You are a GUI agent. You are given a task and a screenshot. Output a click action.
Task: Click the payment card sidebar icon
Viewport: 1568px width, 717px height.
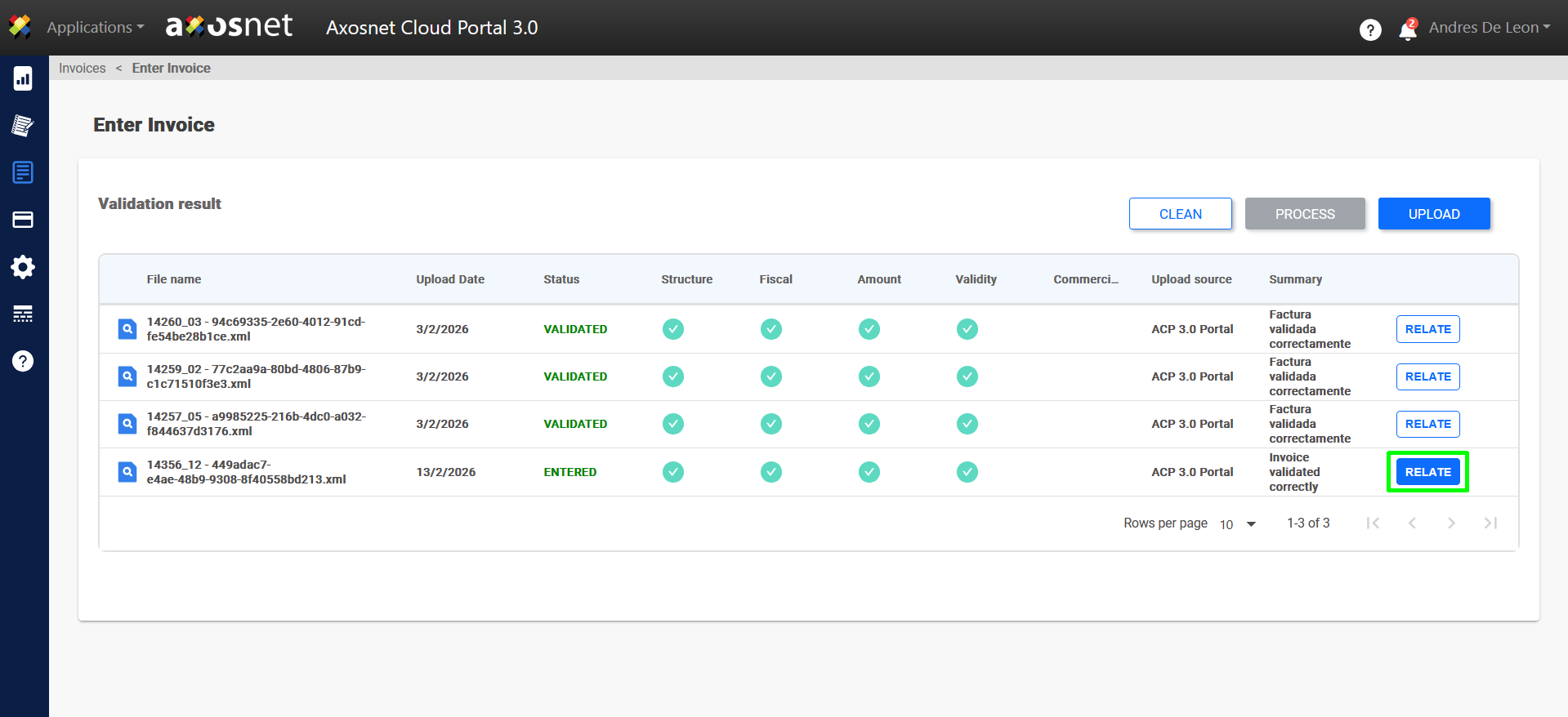click(23, 220)
